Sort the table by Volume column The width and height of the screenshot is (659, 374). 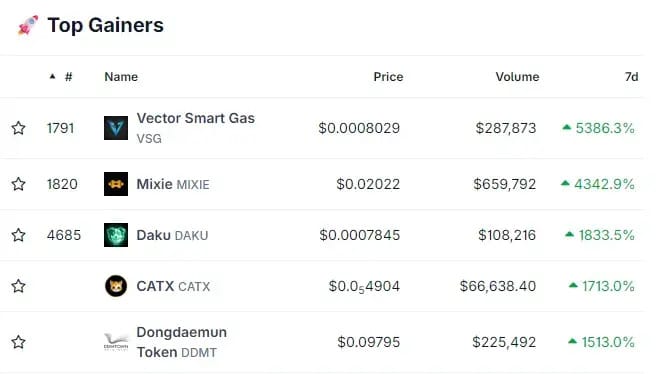click(517, 77)
